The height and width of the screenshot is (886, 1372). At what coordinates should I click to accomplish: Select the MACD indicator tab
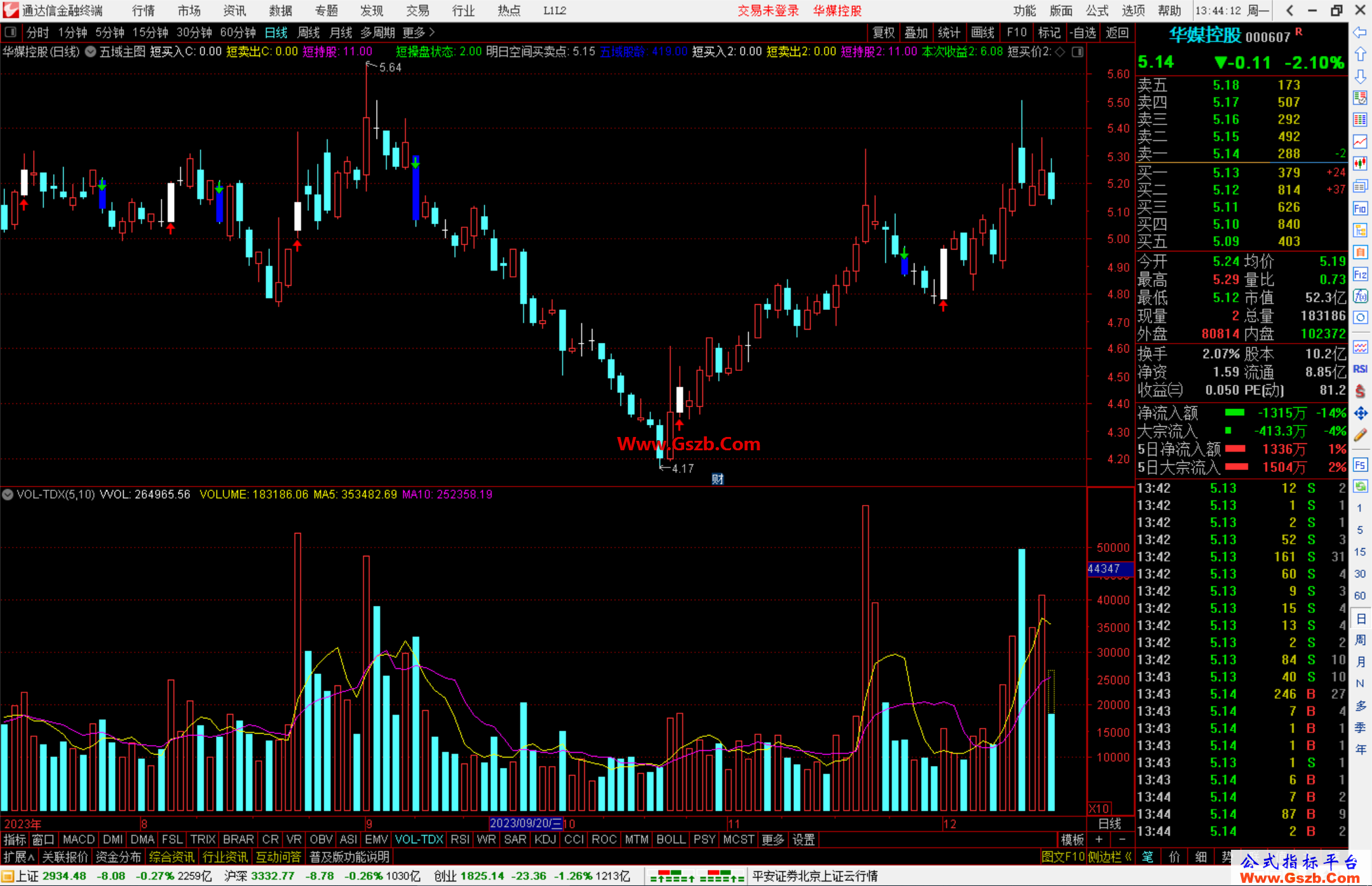tap(79, 840)
